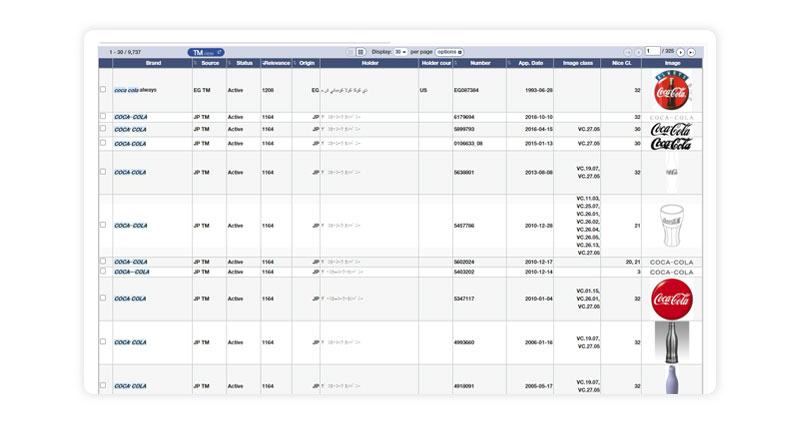800x423 pixels.
Task: Tick checkbox for row number 5899793
Action: click(103, 129)
